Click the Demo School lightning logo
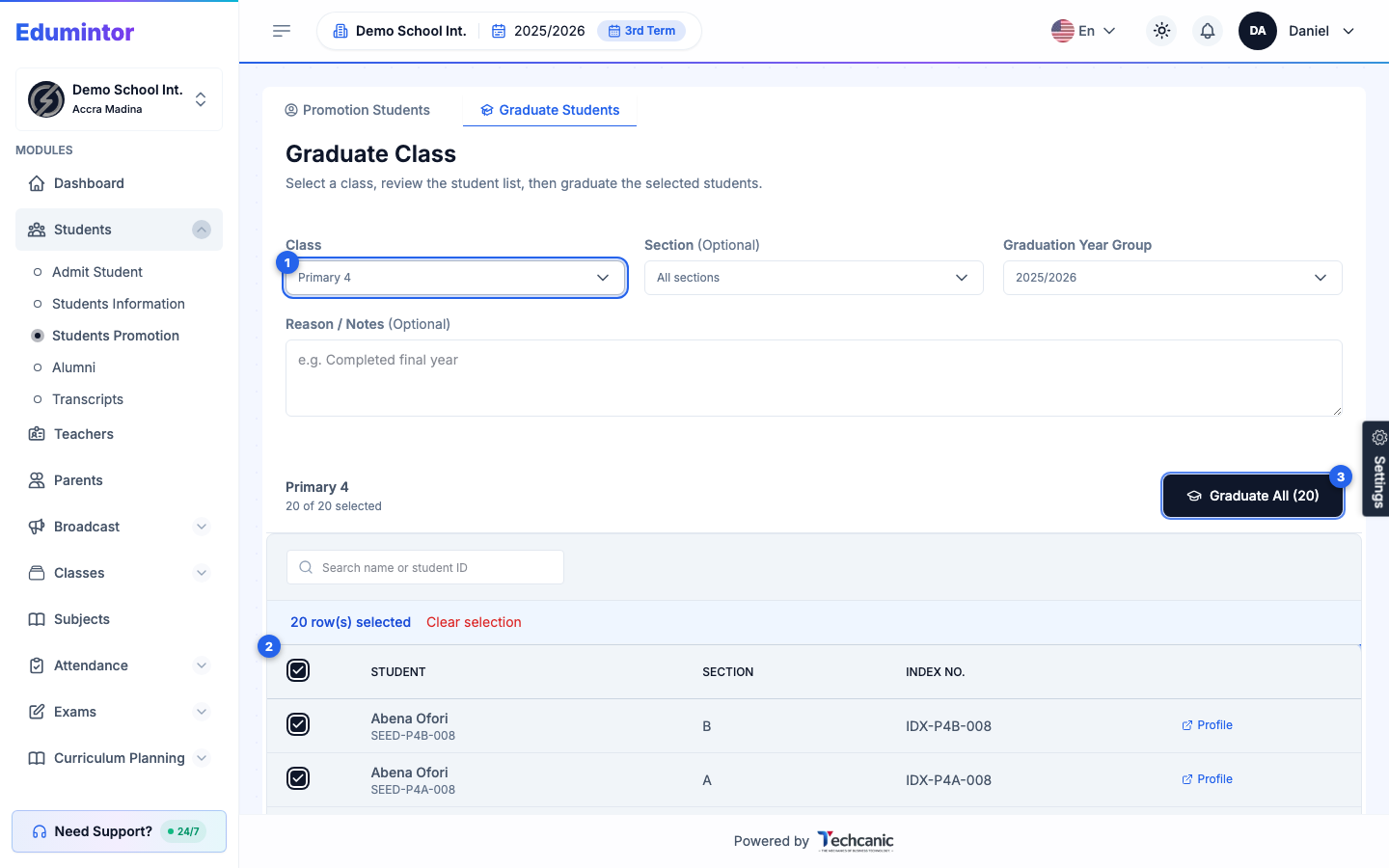Image resolution: width=1389 pixels, height=868 pixels. coord(46,99)
